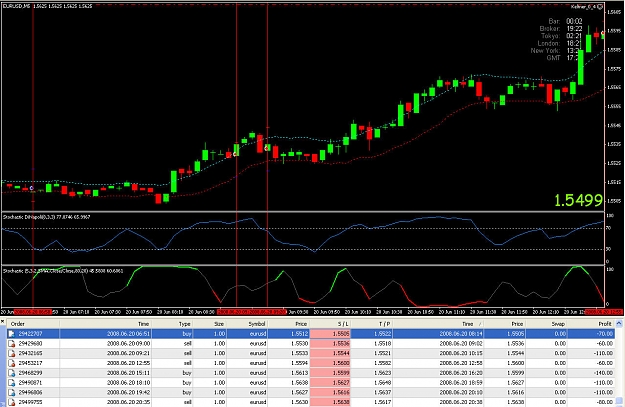Click the open time 2008.06.20 15:11
This screenshot has width=625, height=407.
[x=128, y=373]
